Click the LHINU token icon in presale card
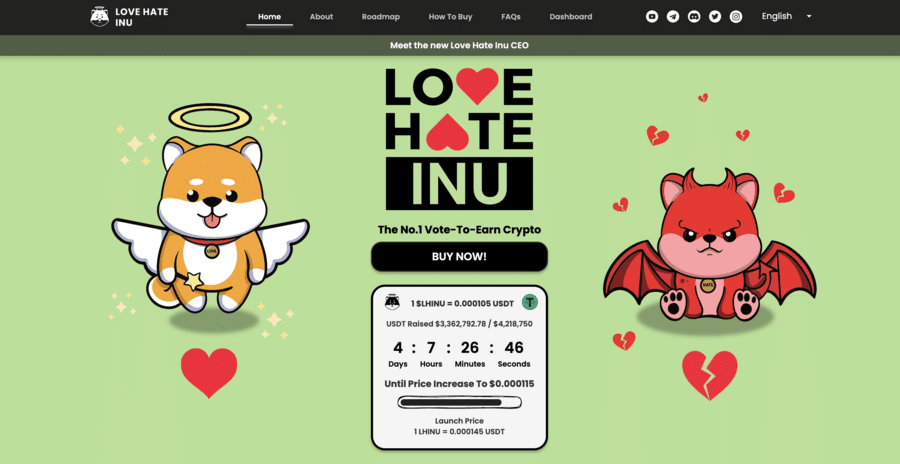This screenshot has height=464, width=900. point(393,302)
